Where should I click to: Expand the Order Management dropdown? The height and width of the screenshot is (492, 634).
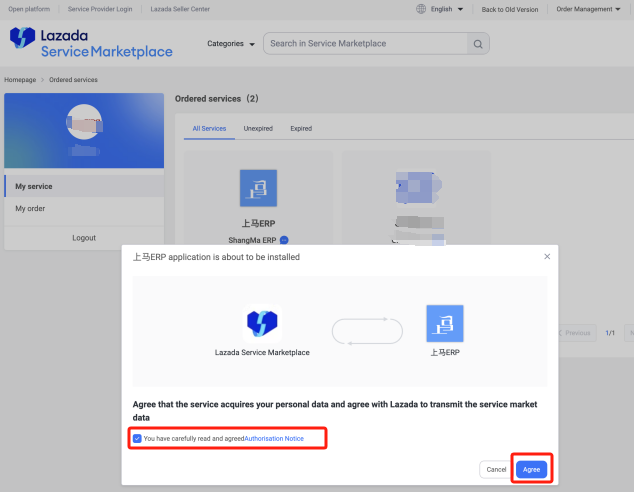[x=588, y=9]
